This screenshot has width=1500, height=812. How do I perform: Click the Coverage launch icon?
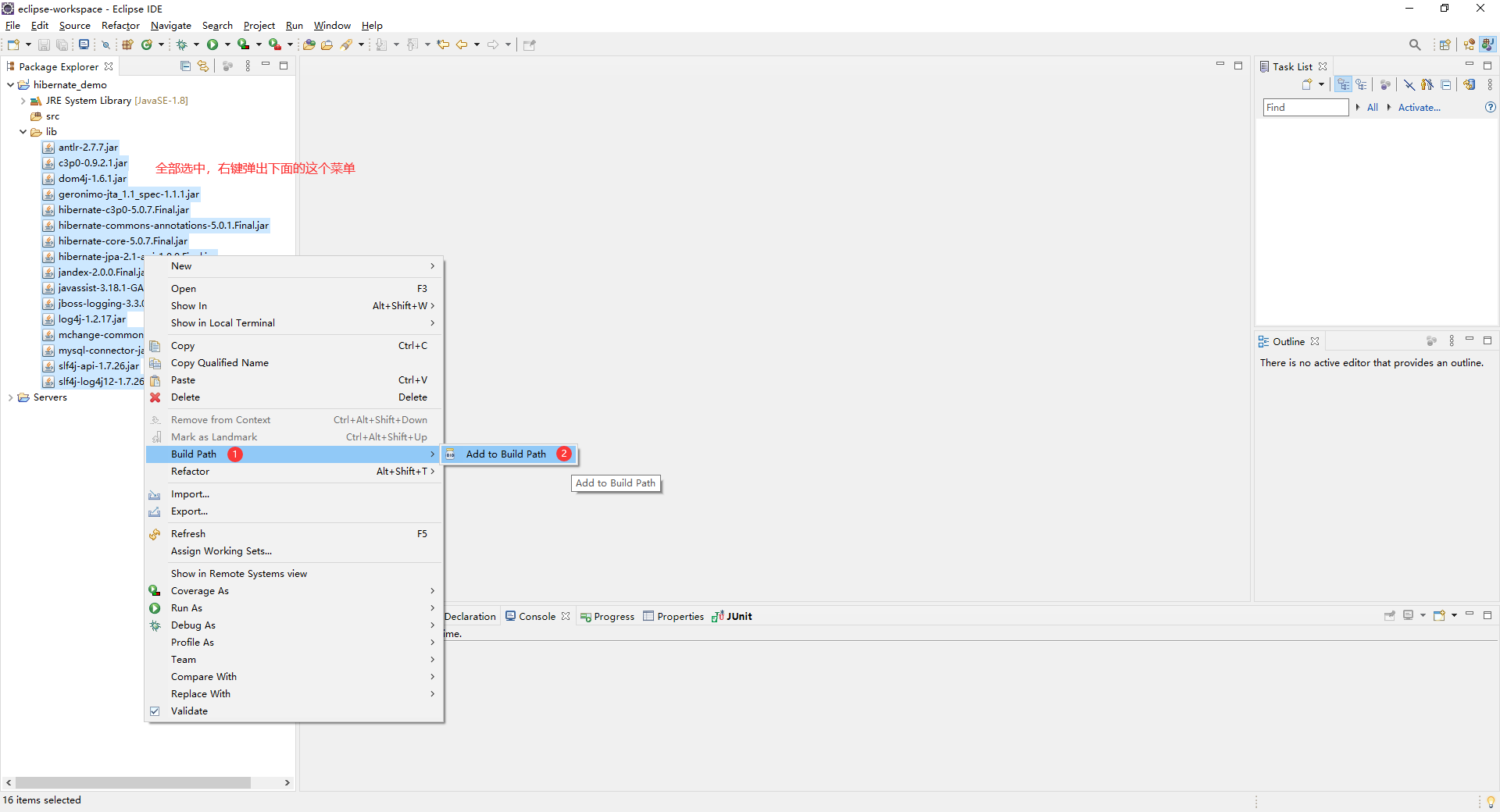pyautogui.click(x=244, y=45)
